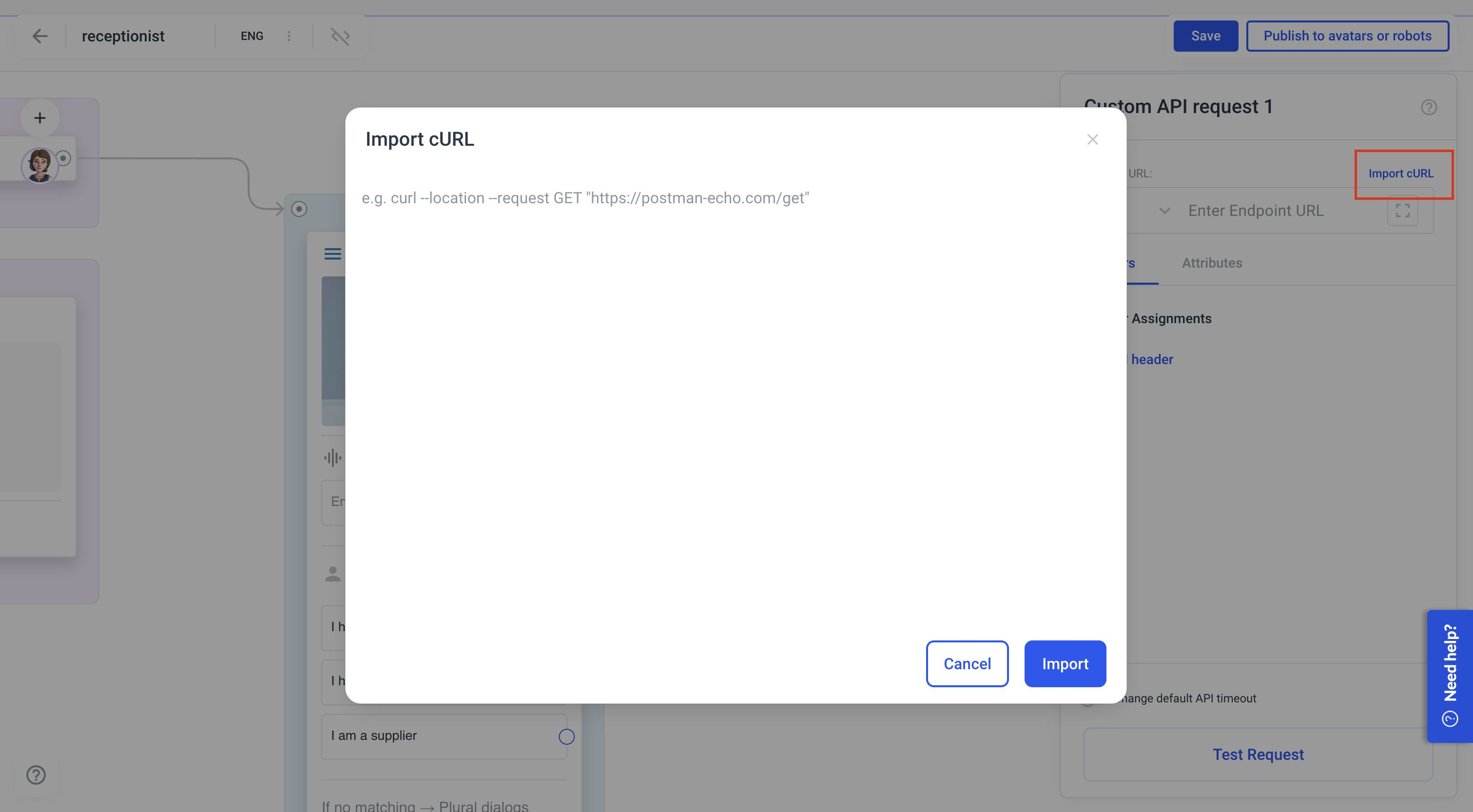Select the receptionist avatar thumbnail
The image size is (1473, 812).
[x=39, y=165]
